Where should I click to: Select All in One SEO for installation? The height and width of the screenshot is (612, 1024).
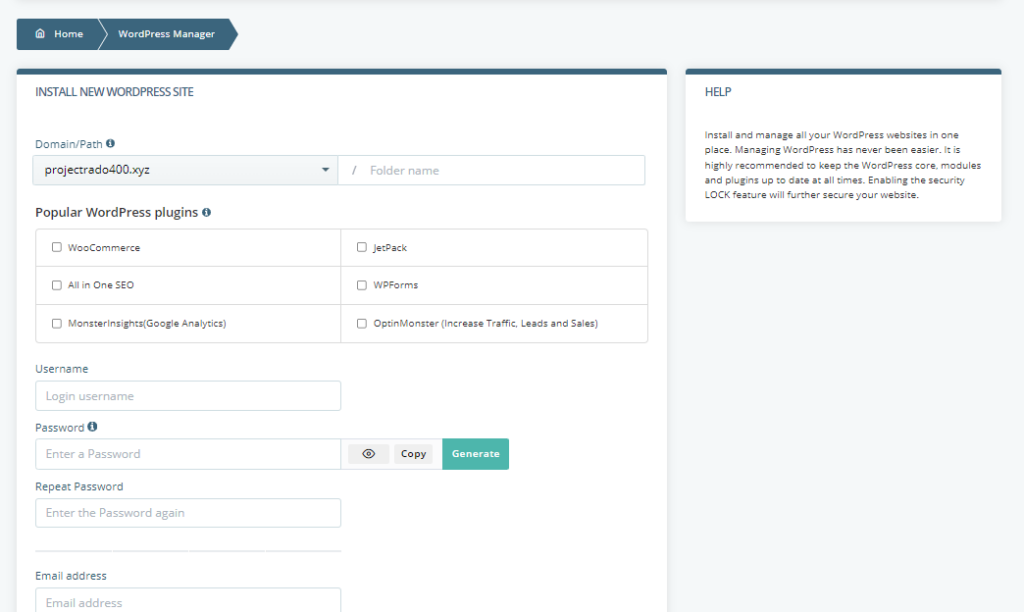coord(56,285)
